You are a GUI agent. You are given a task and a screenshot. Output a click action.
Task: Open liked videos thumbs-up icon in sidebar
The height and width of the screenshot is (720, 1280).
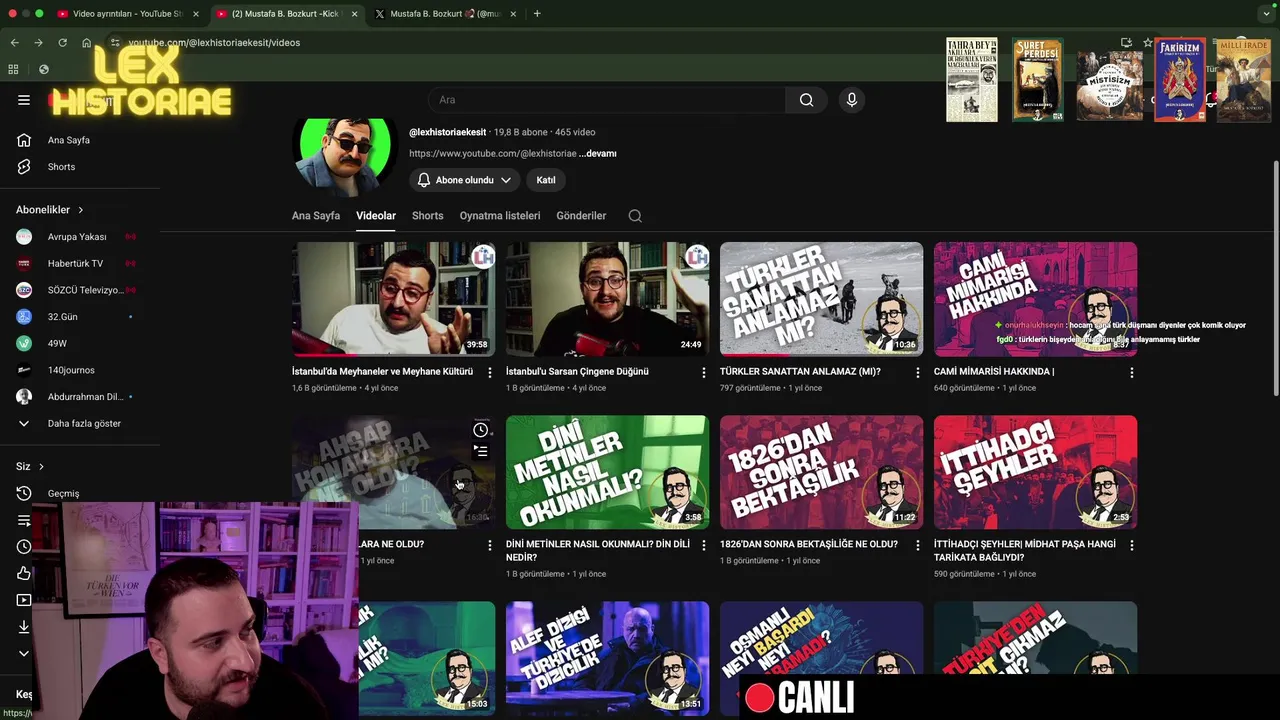pyautogui.click(x=24, y=573)
